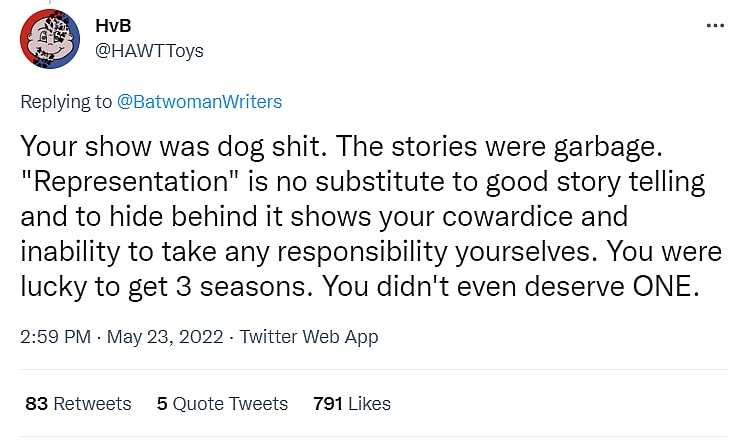The width and height of the screenshot is (746, 440).
Task: Open the @BatwomanWriters mention link
Action: (199, 101)
